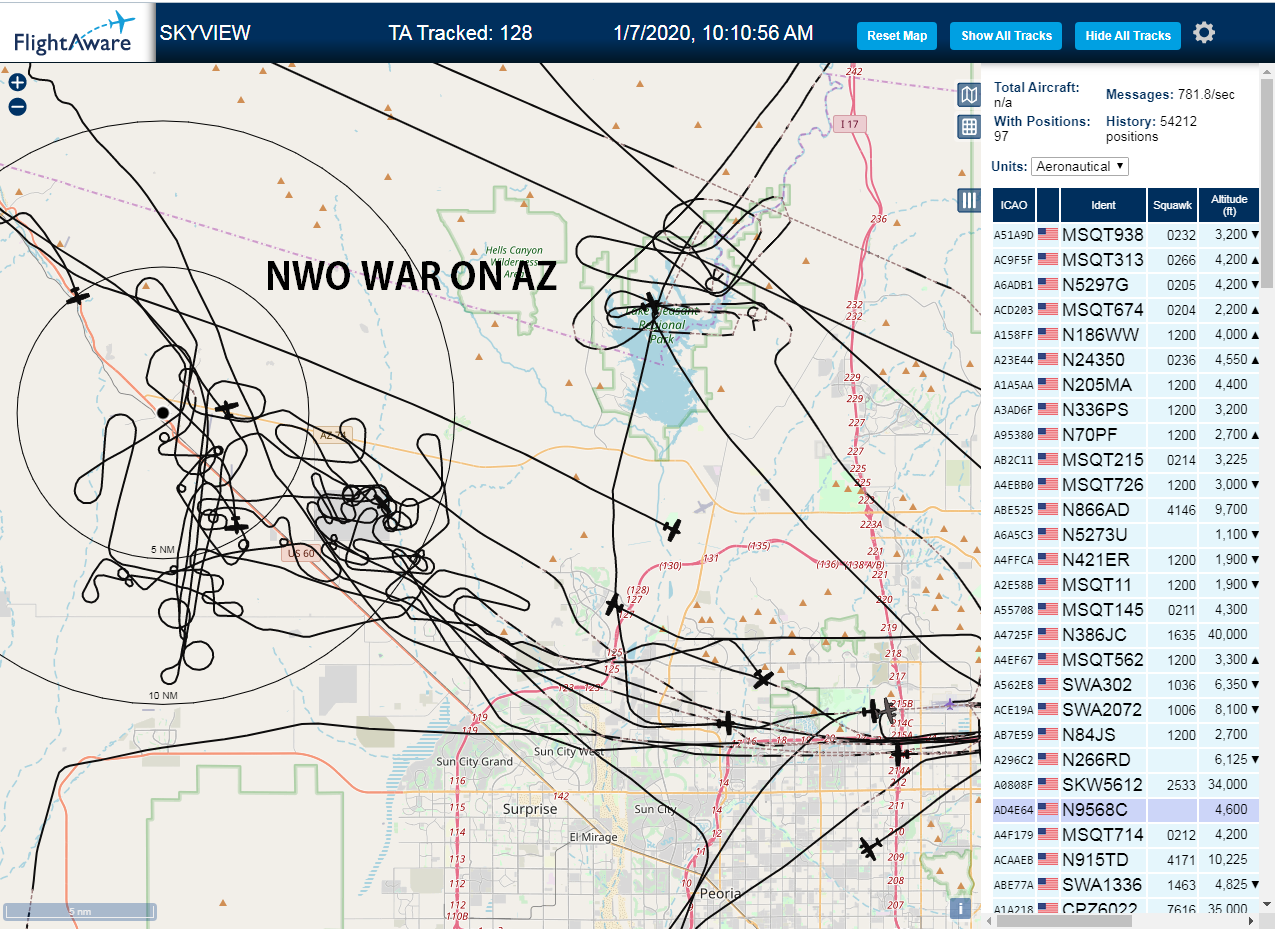Viewport: 1275px width, 929px height.
Task: Sort by Altitude (ft) column header
Action: coord(1230,205)
